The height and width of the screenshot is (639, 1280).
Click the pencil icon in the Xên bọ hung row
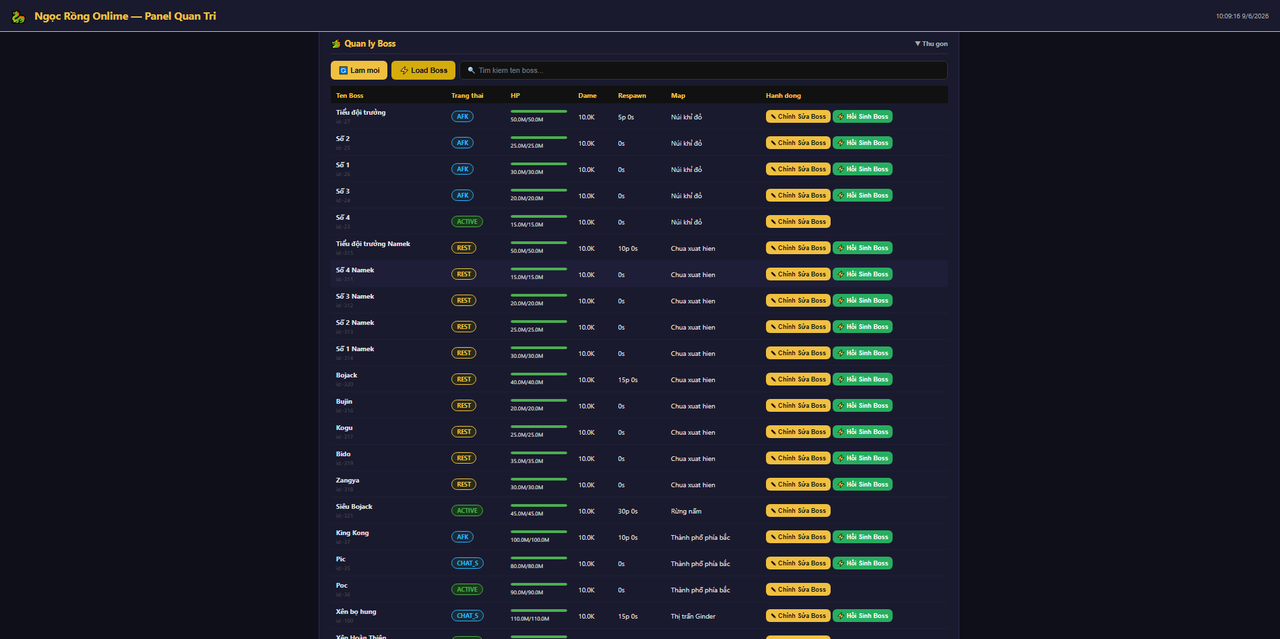[x=774, y=616]
